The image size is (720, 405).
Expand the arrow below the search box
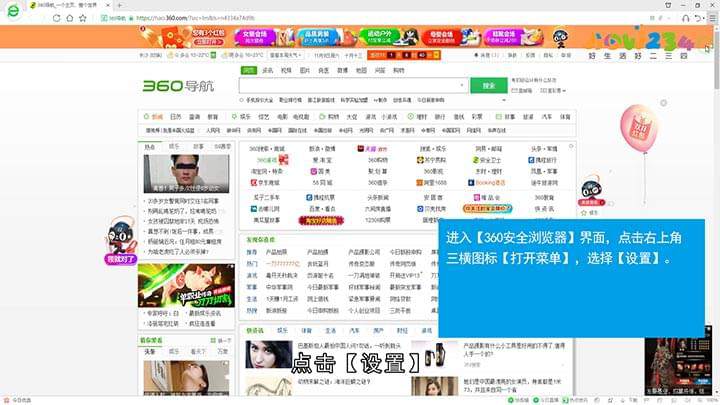[504, 100]
